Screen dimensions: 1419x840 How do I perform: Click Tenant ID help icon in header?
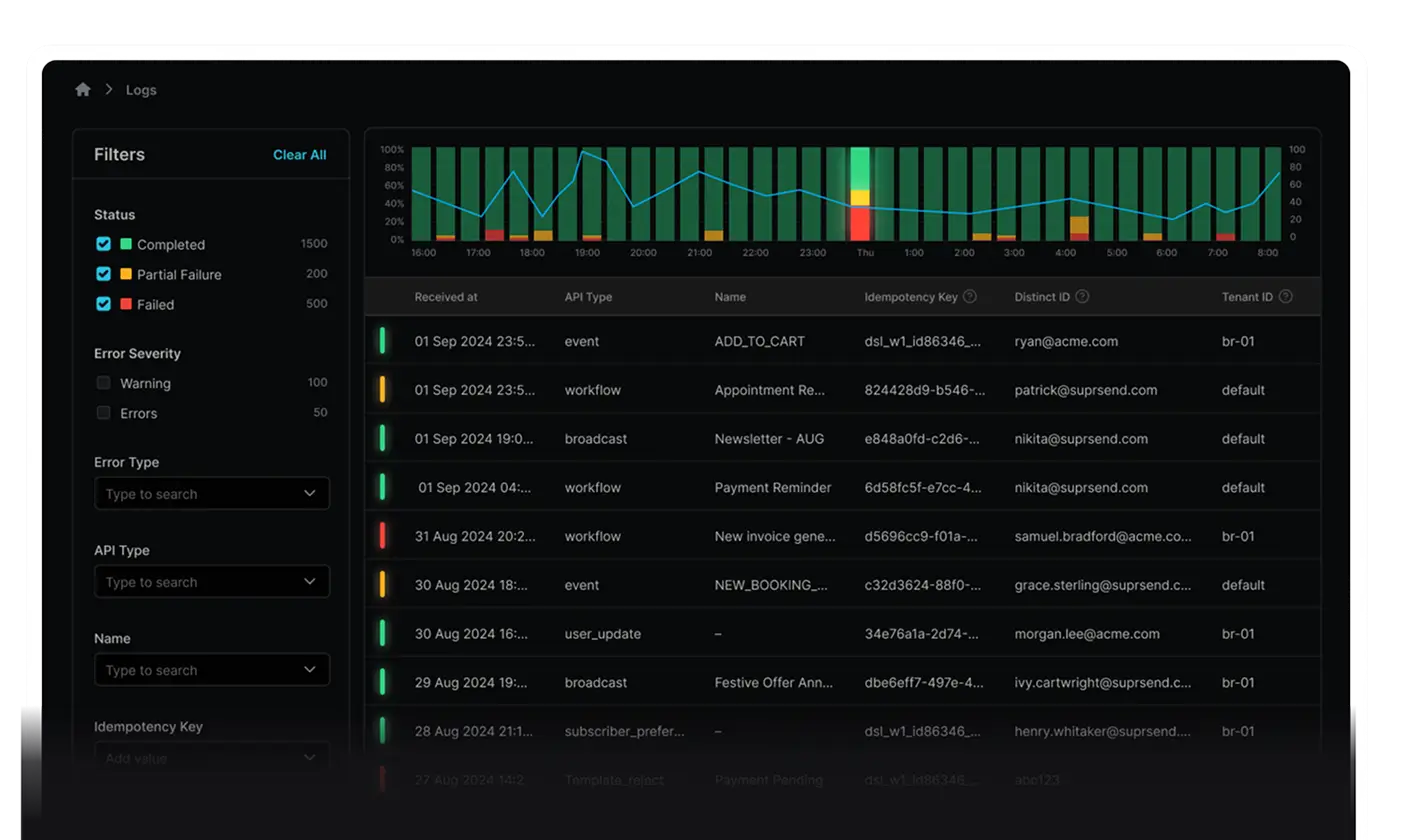click(1286, 297)
